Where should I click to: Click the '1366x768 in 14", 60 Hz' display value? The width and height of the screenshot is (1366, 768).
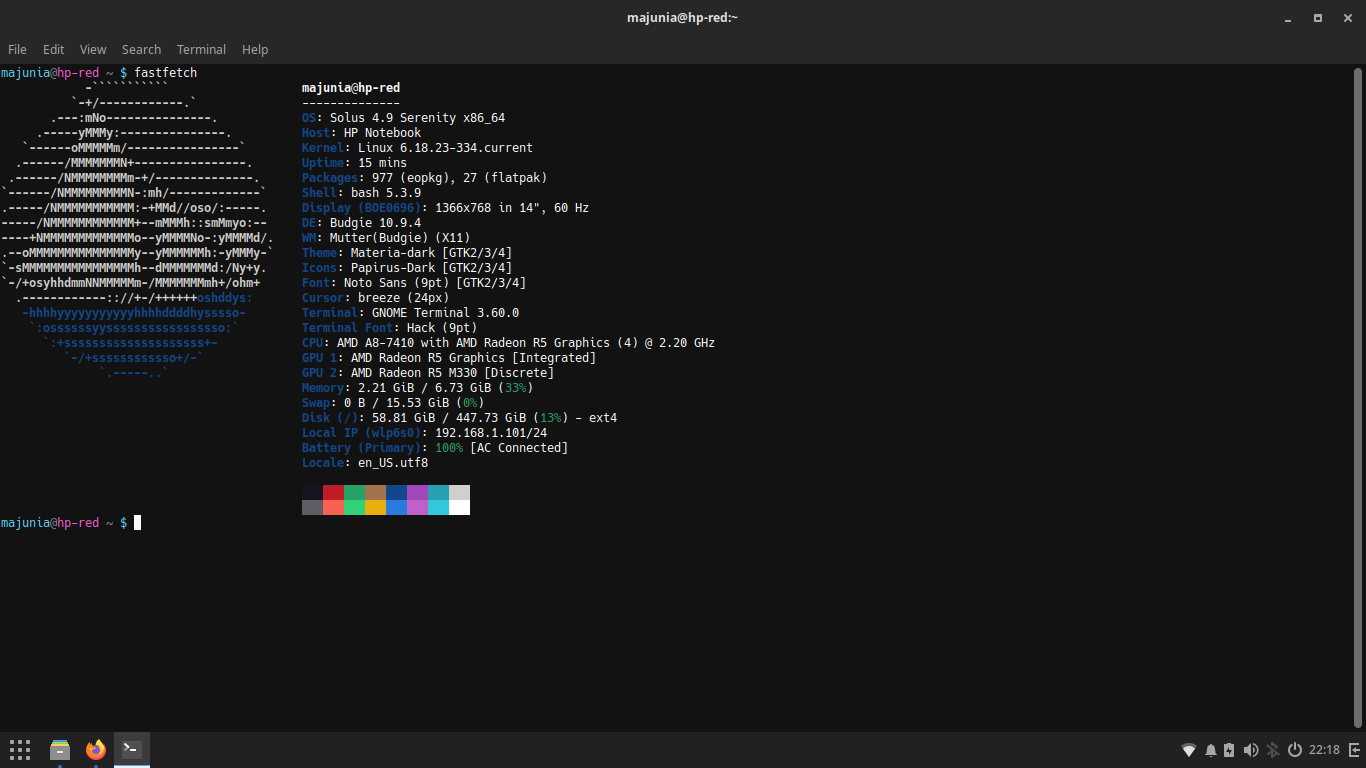point(512,208)
